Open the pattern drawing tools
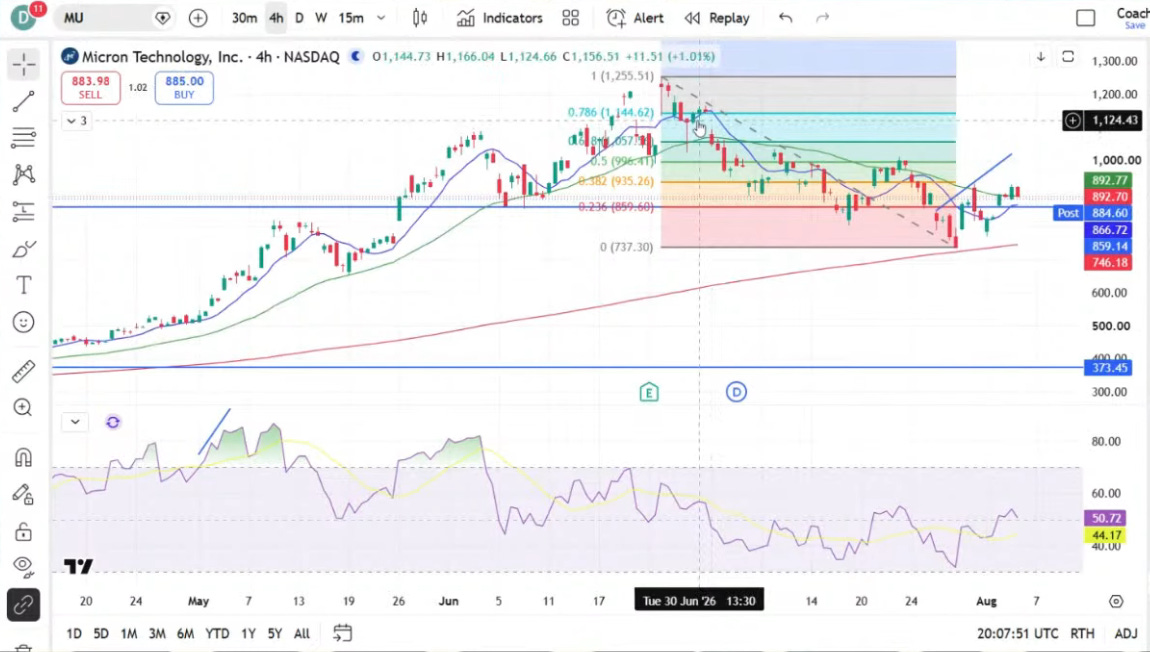The width and height of the screenshot is (1150, 652). point(23,174)
